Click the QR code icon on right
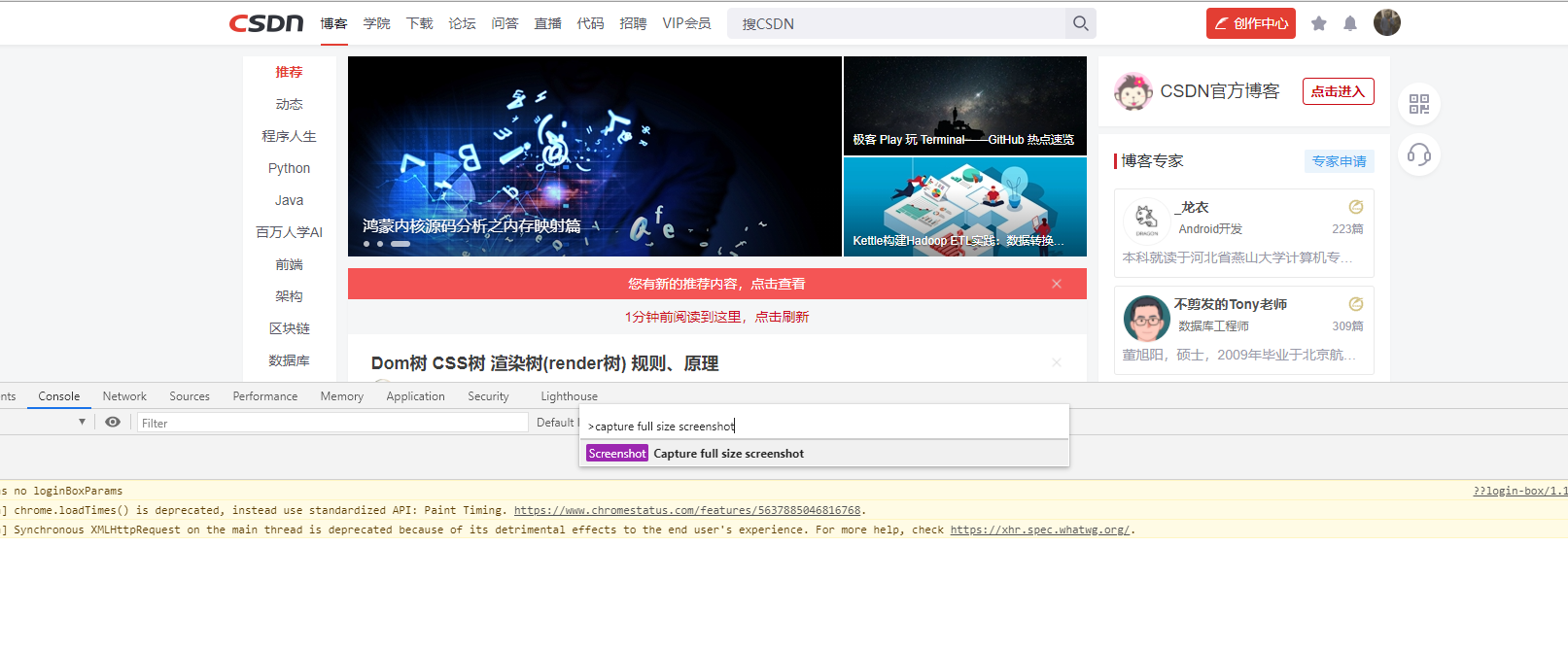This screenshot has height=649, width=1568. click(x=1419, y=104)
